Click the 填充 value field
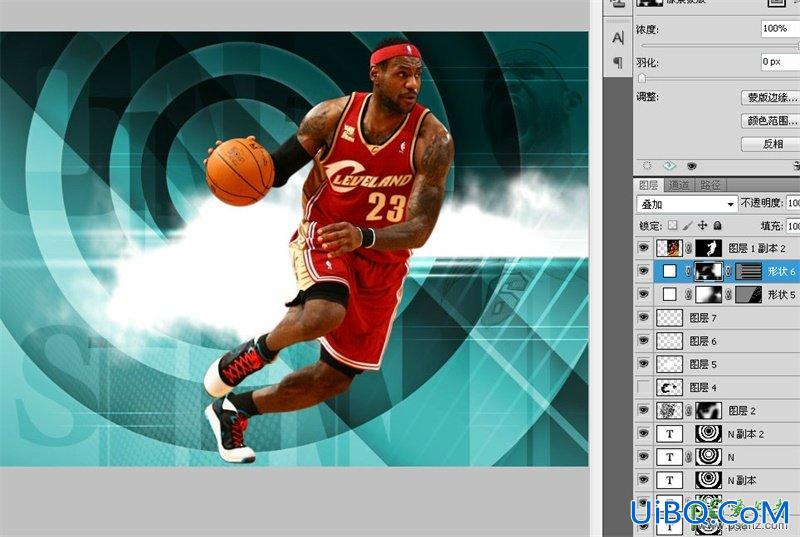Screen dimensions: 800x537 click(793, 225)
